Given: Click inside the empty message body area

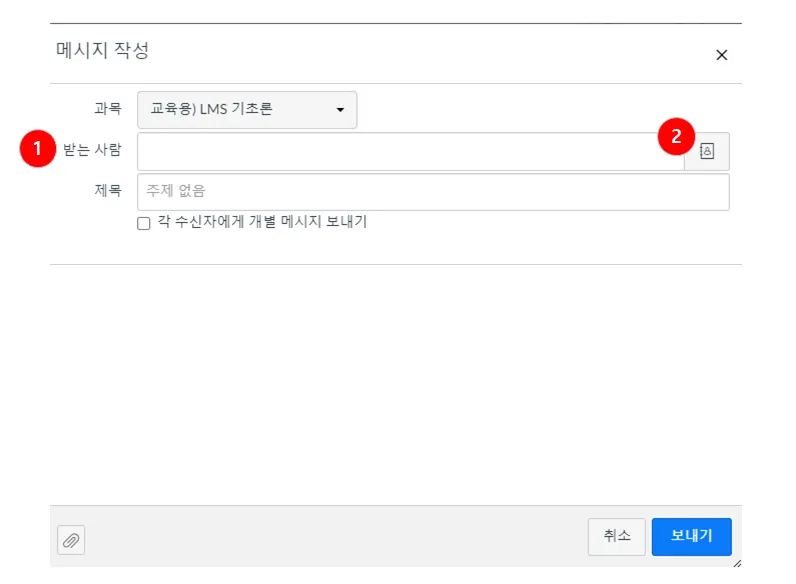Looking at the screenshot, I should pyautogui.click(x=396, y=380).
